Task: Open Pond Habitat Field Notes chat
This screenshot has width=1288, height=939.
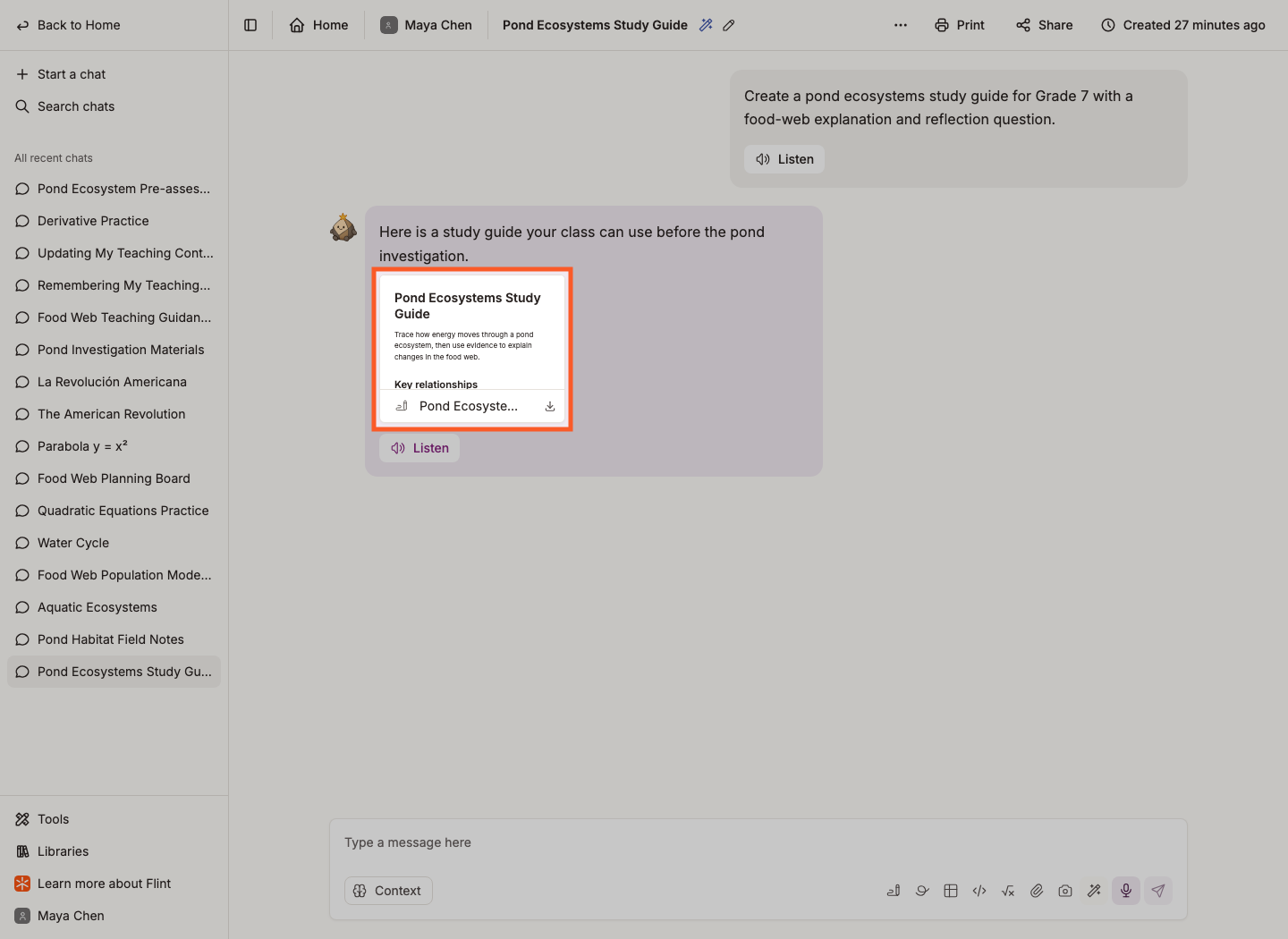Action: 114,639
